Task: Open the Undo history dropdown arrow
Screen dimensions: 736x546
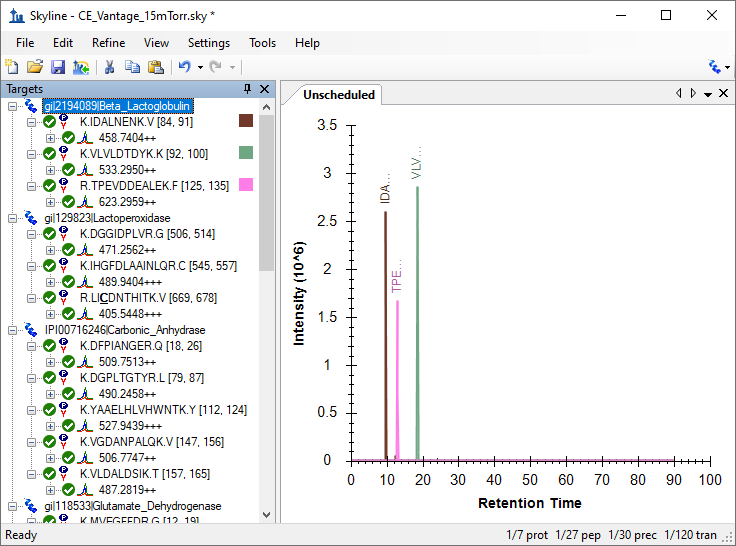Action: click(x=200, y=67)
